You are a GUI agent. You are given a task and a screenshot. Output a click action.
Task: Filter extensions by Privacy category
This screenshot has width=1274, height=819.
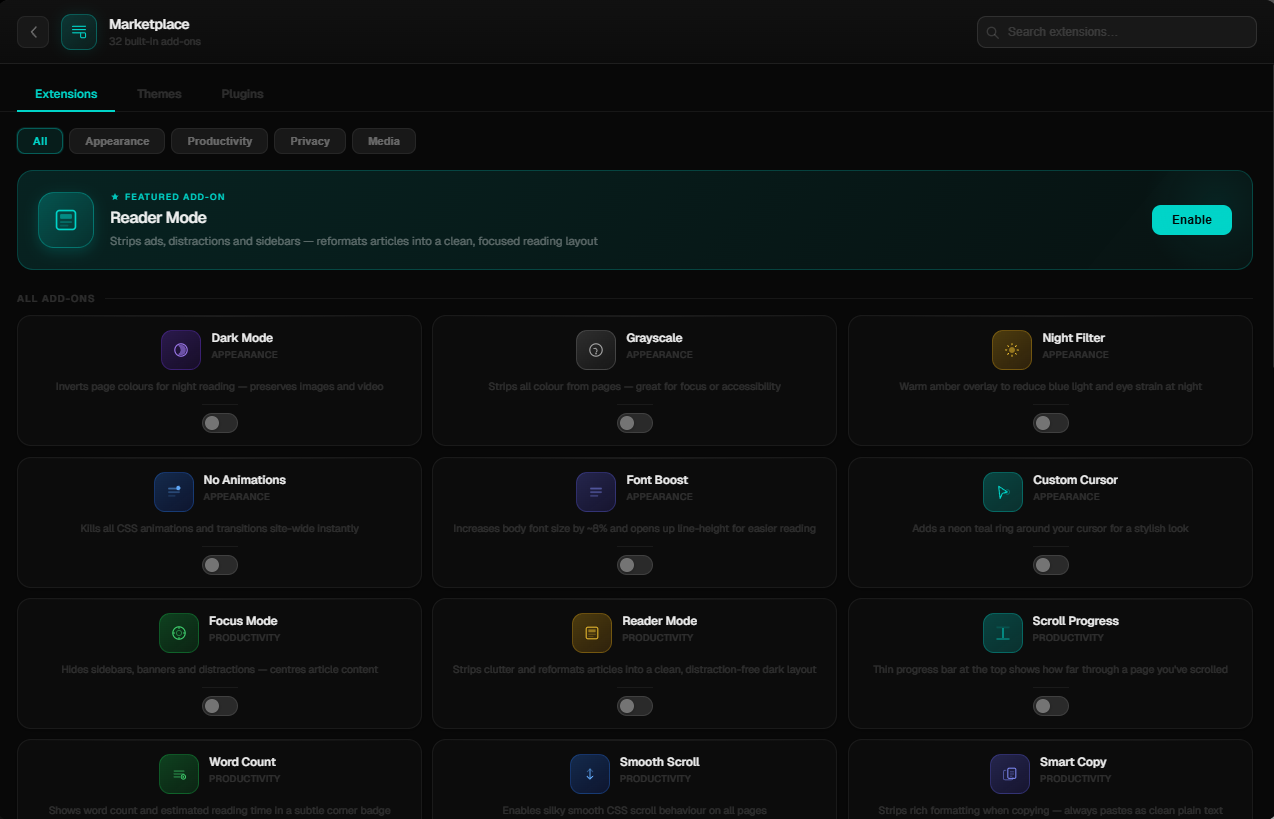[309, 141]
